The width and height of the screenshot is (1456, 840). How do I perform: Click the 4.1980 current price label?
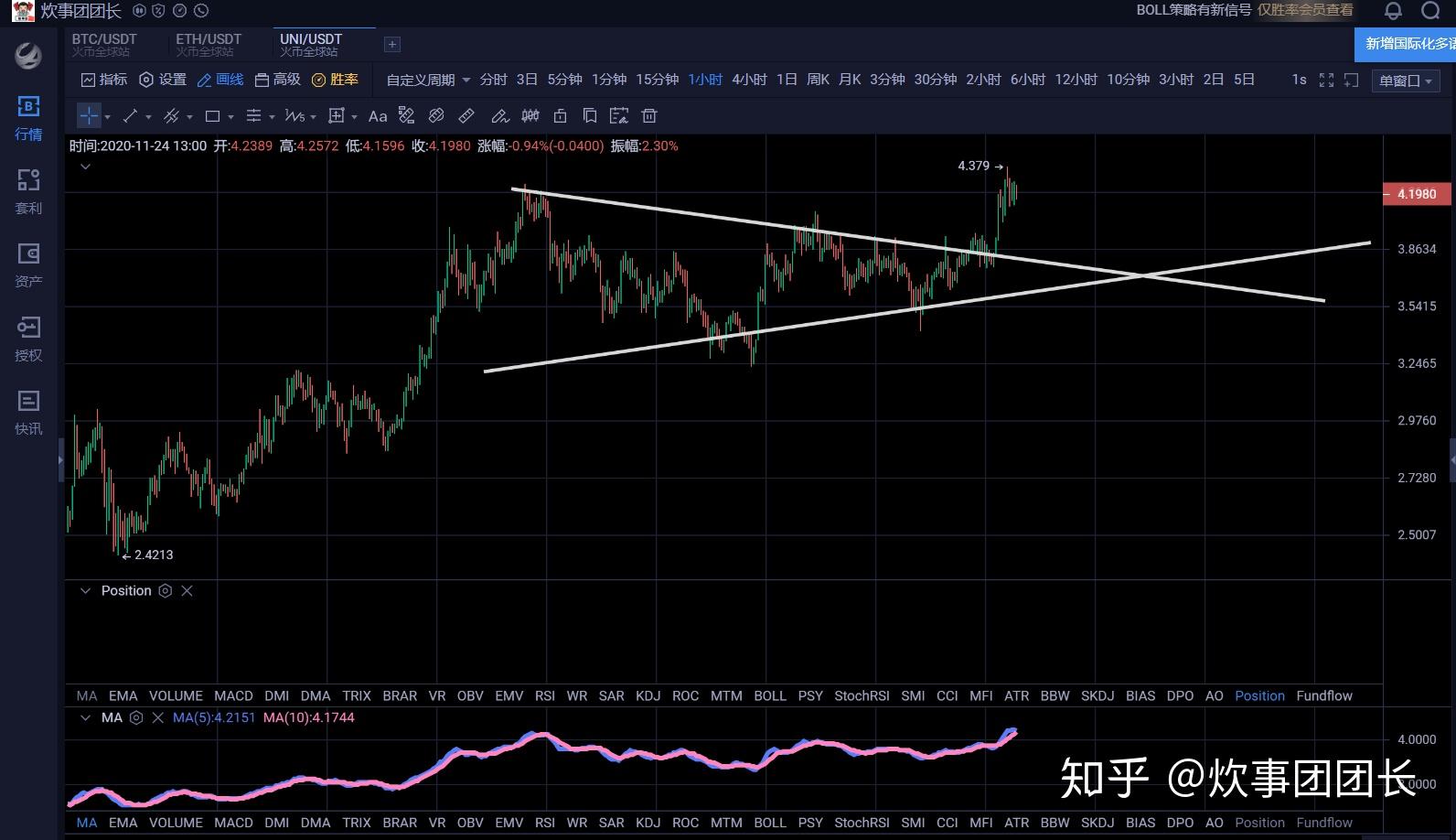coord(1416,194)
